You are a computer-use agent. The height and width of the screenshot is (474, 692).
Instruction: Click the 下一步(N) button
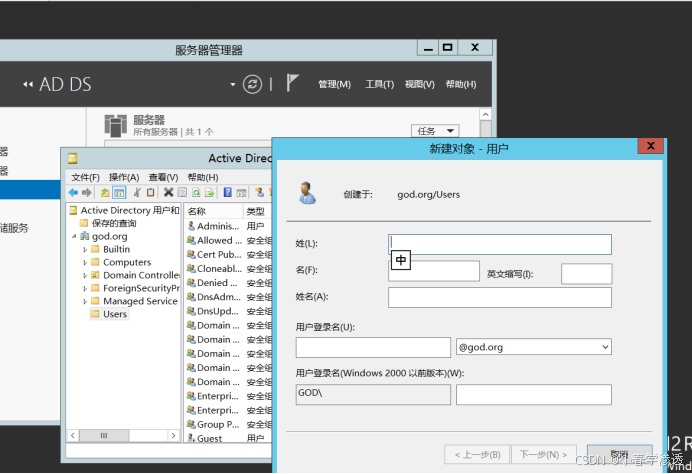(x=544, y=455)
